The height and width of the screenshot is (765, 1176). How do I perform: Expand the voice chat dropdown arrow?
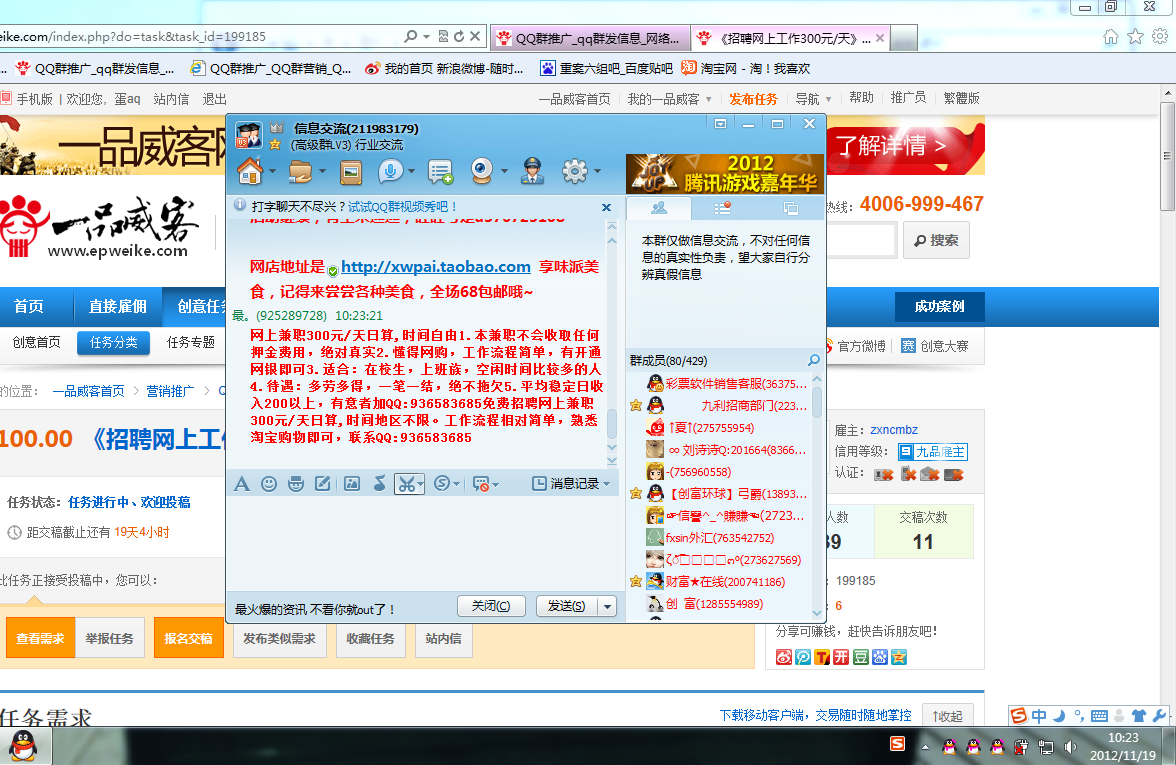click(412, 172)
